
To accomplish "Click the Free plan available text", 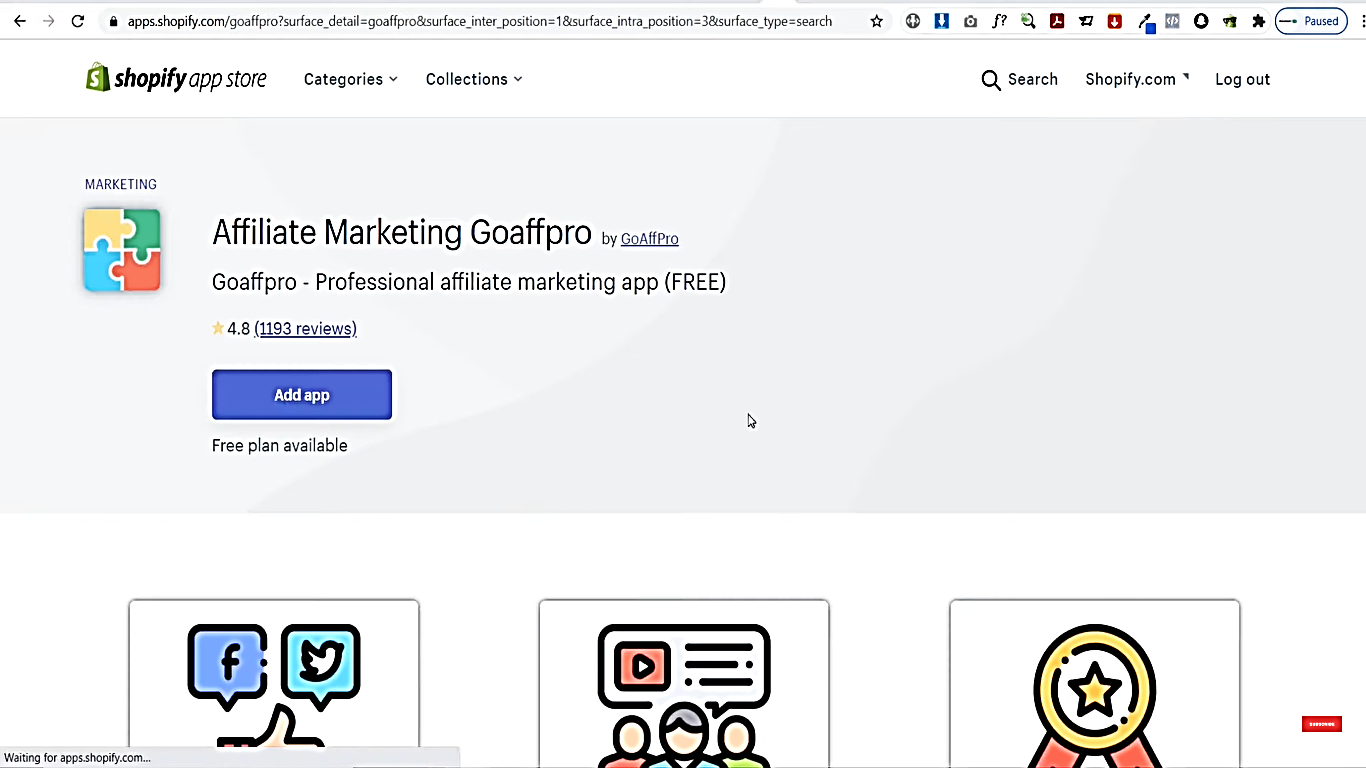I will pos(280,445).
